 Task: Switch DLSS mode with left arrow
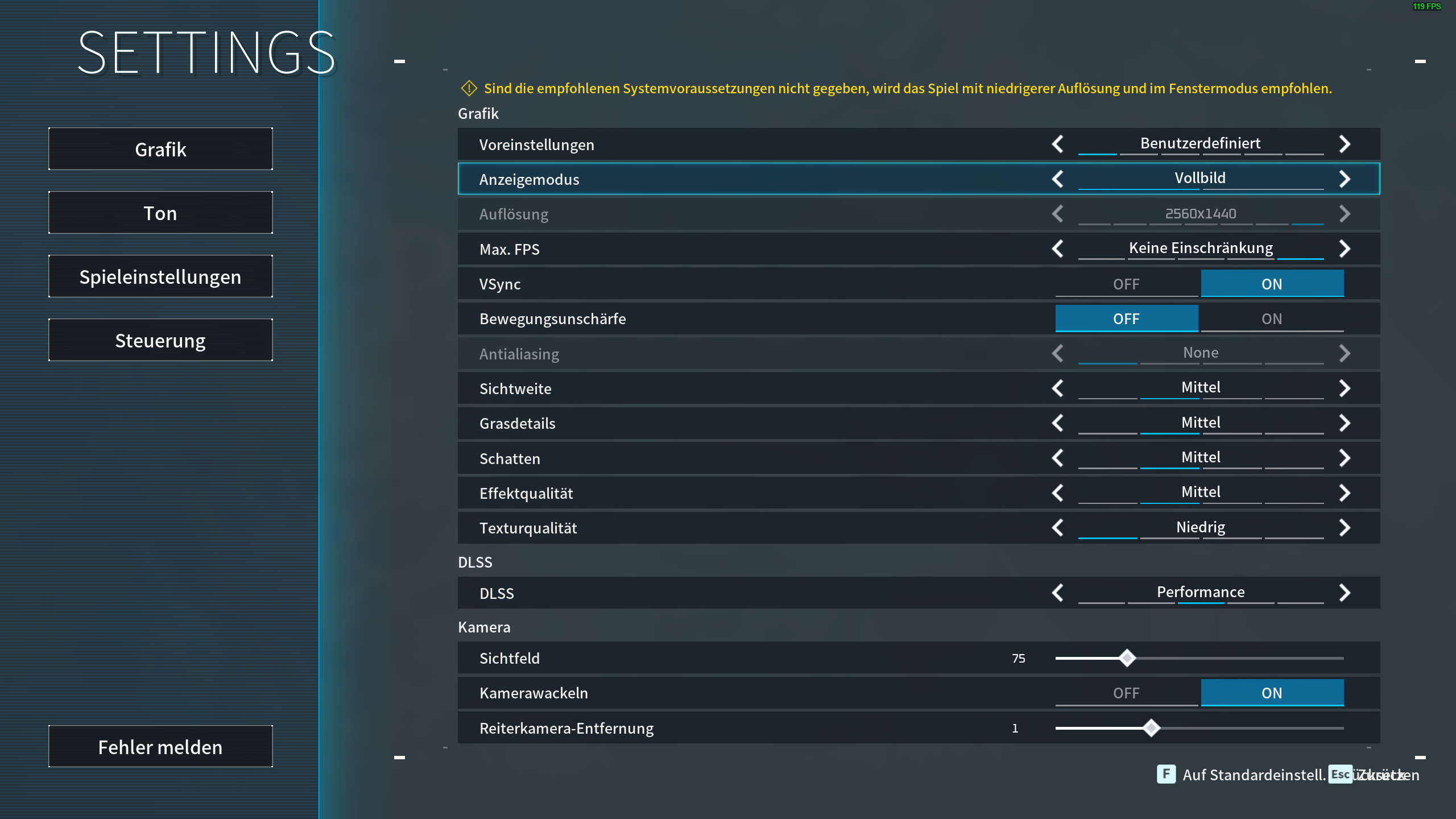pos(1058,593)
